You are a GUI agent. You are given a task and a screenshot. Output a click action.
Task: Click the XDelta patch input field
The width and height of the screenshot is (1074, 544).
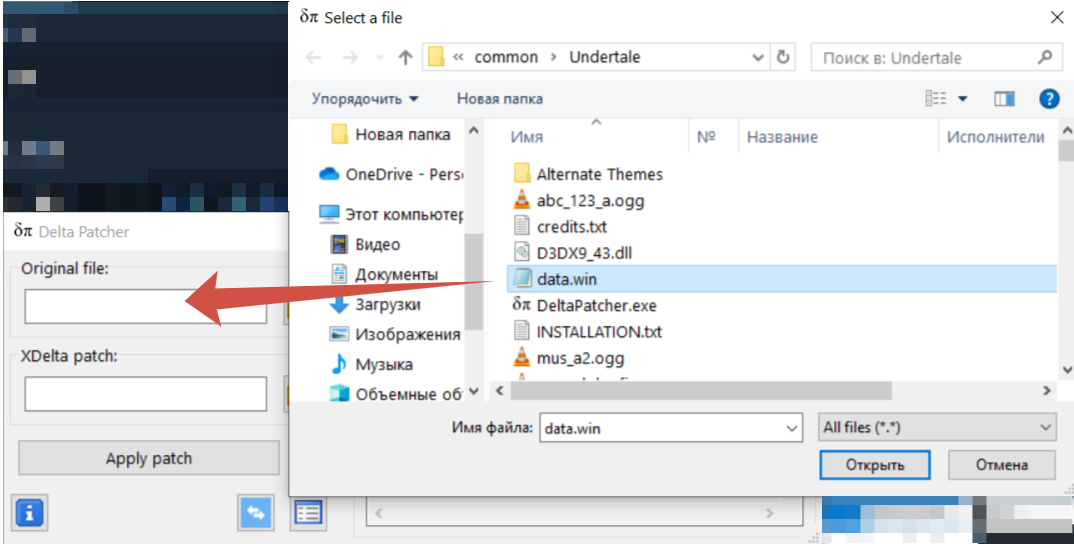146,393
